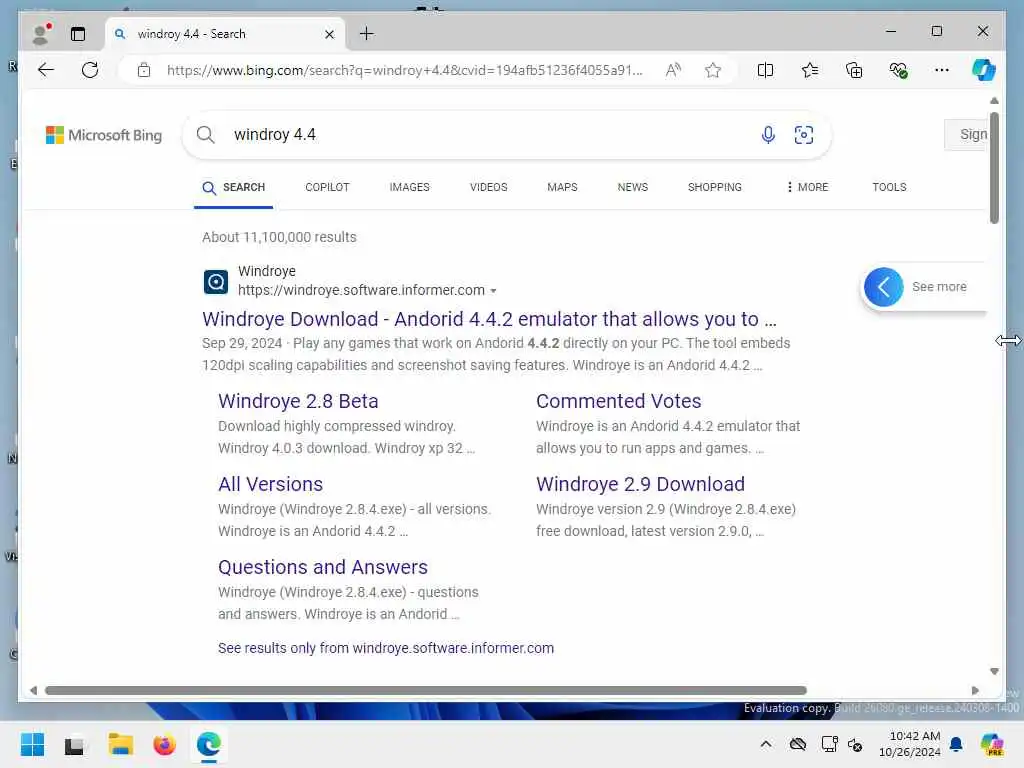
Task: Open File Explorer from taskbar
Action: click(120, 744)
